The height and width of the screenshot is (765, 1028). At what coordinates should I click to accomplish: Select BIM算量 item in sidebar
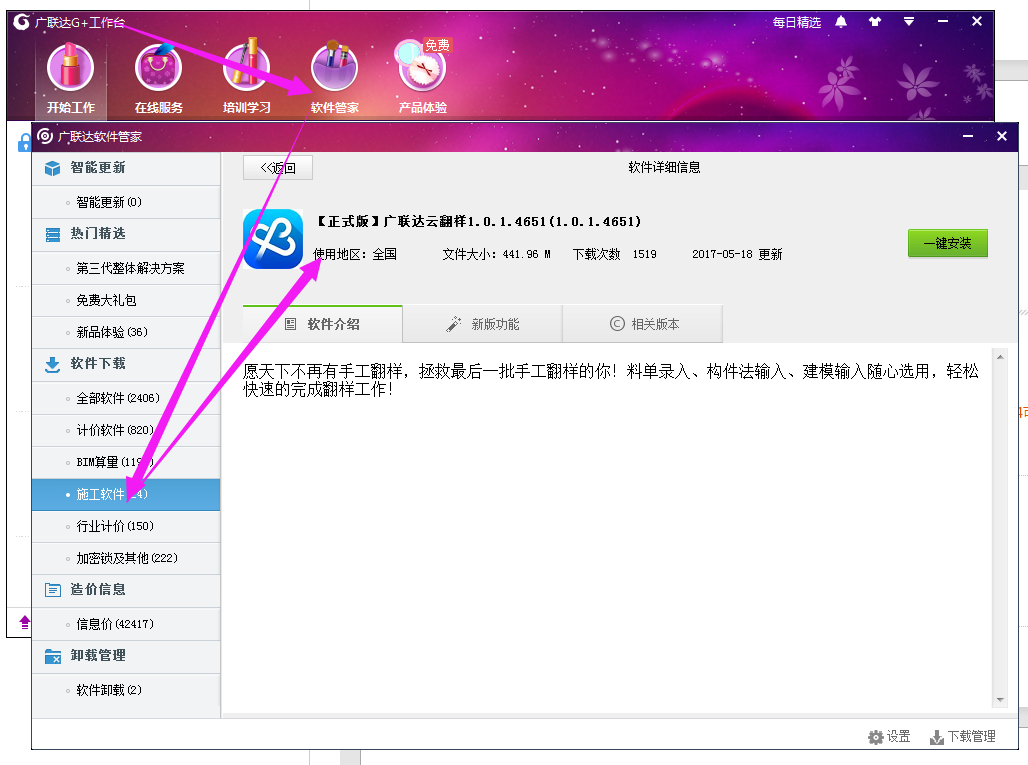click(x=126, y=462)
